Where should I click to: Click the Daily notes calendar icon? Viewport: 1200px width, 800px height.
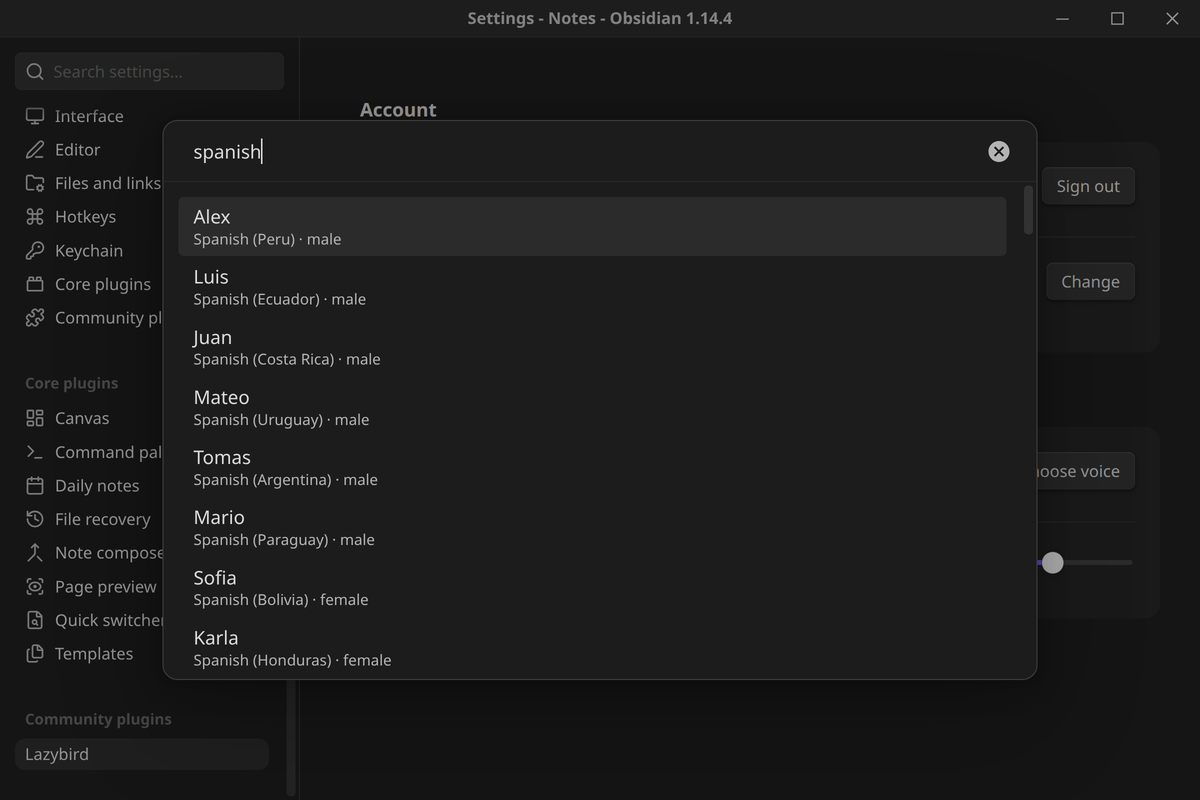[x=35, y=486]
